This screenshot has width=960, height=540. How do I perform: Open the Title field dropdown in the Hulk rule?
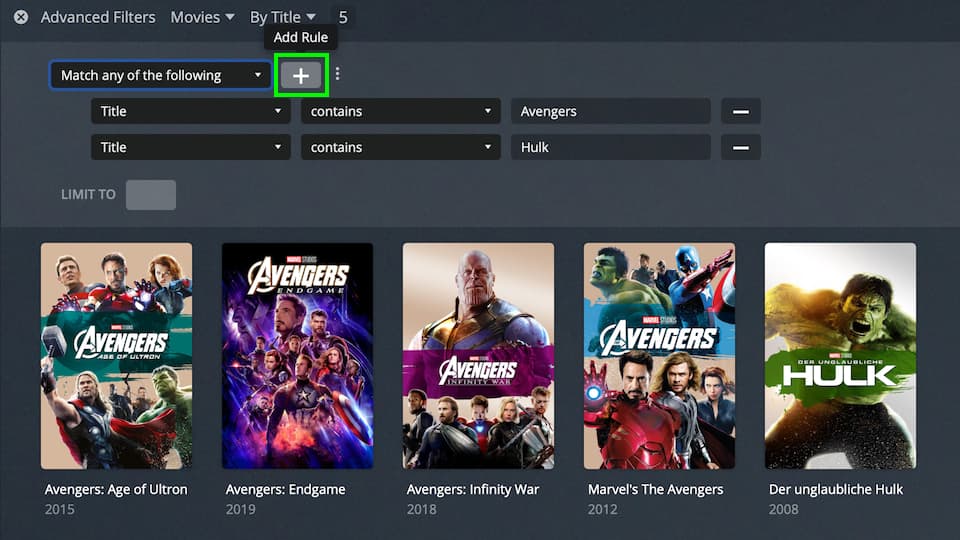[191, 148]
